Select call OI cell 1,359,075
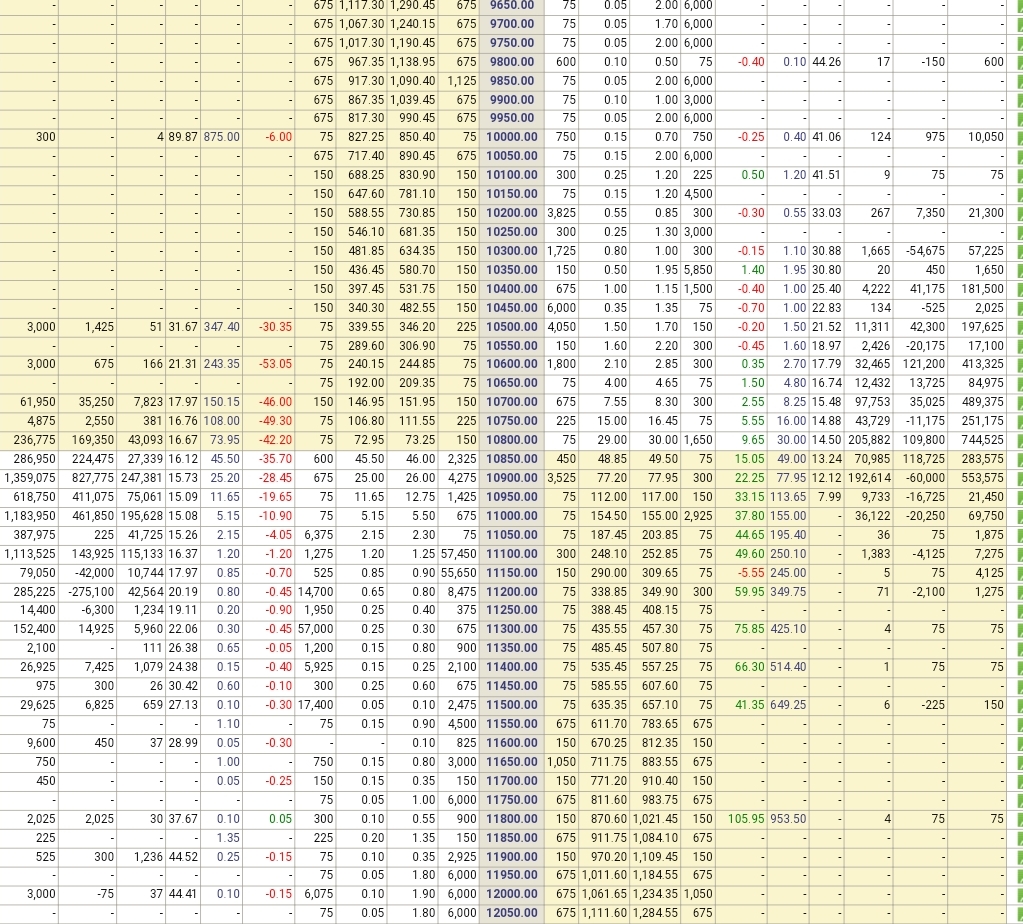Screen dimensions: 1023x924 (30, 478)
